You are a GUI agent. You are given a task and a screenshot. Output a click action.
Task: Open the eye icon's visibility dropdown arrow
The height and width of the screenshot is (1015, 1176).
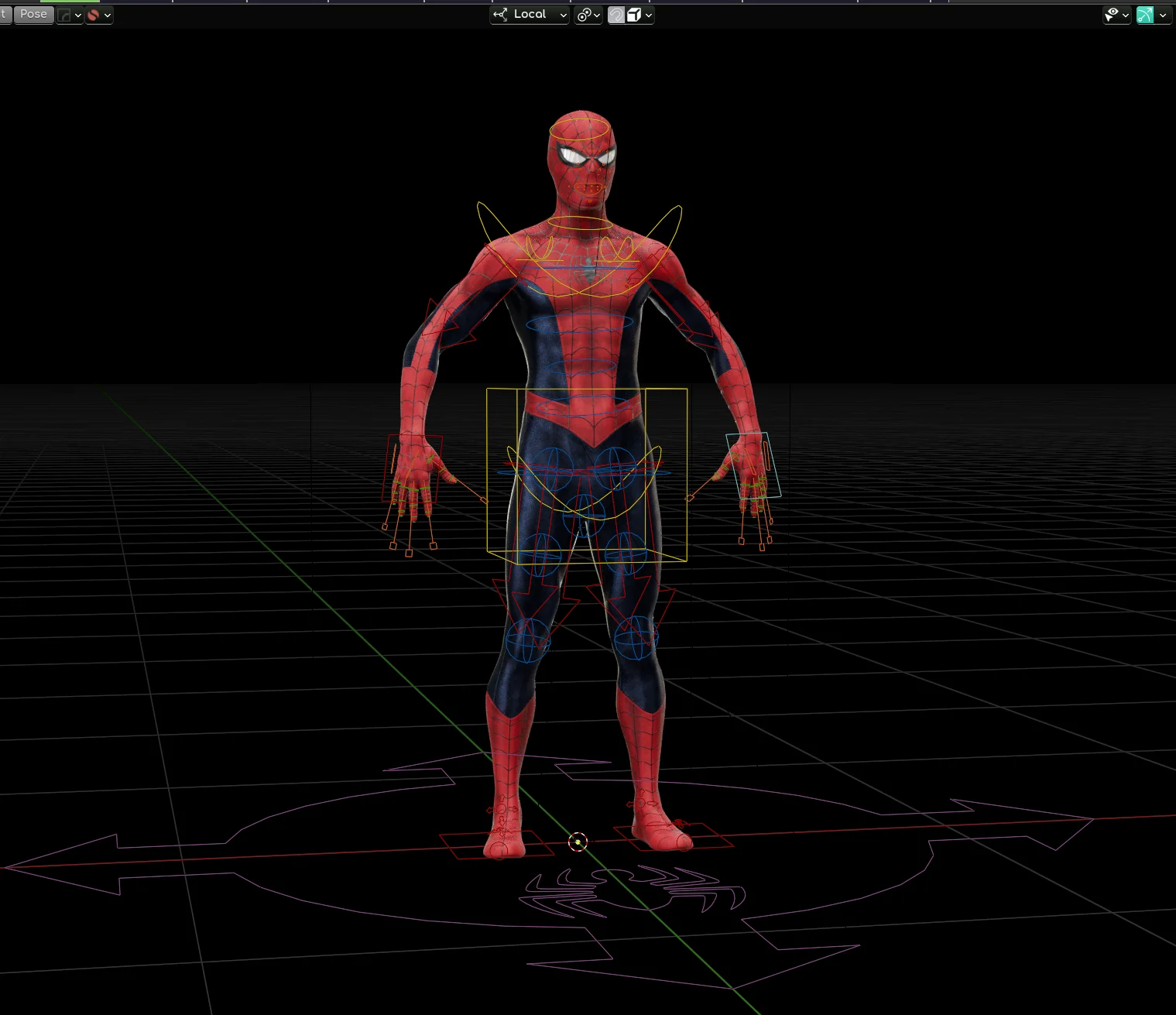[x=1126, y=15]
